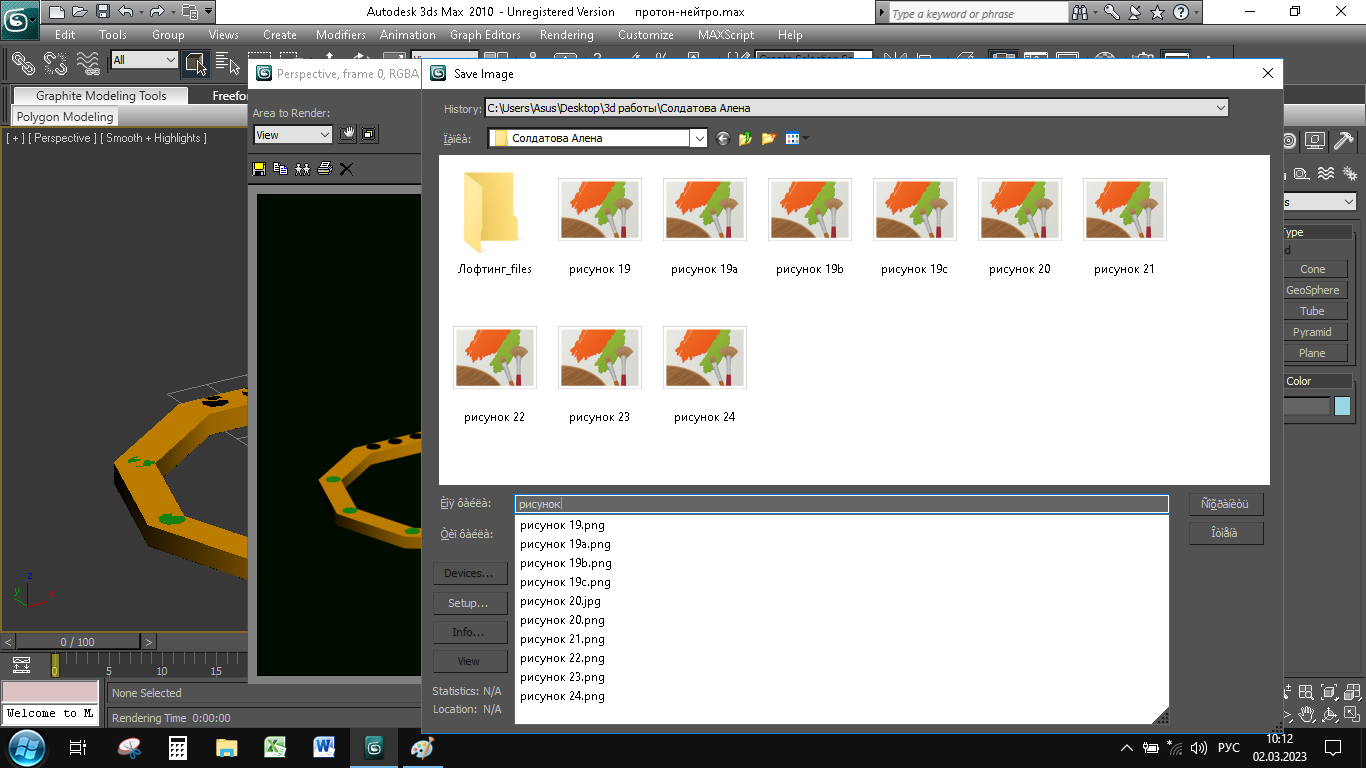1366x768 pixels.
Task: Click the yellow Save Image icon in render window
Action: 259,169
